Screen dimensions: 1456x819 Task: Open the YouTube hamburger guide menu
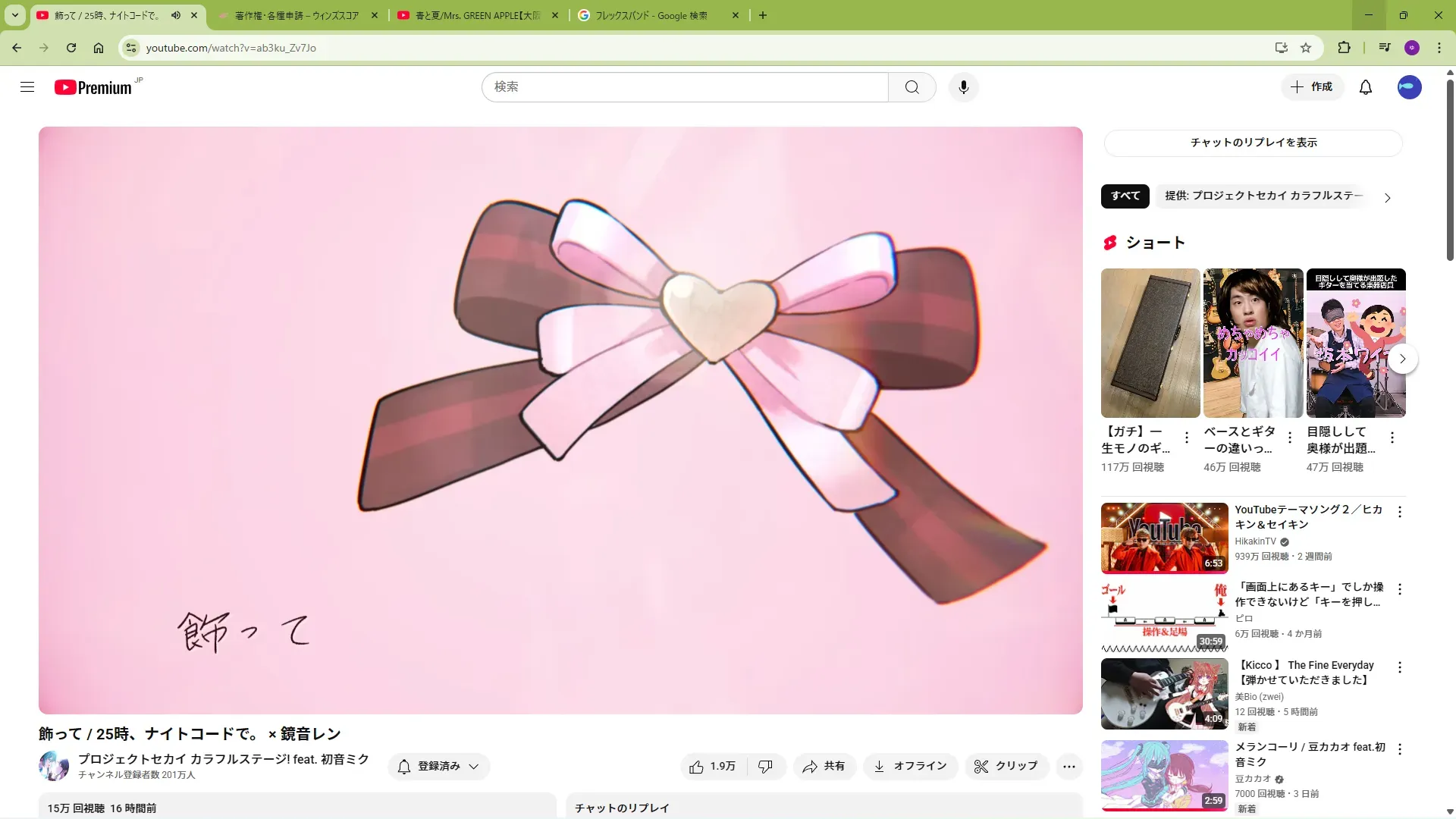(x=27, y=87)
